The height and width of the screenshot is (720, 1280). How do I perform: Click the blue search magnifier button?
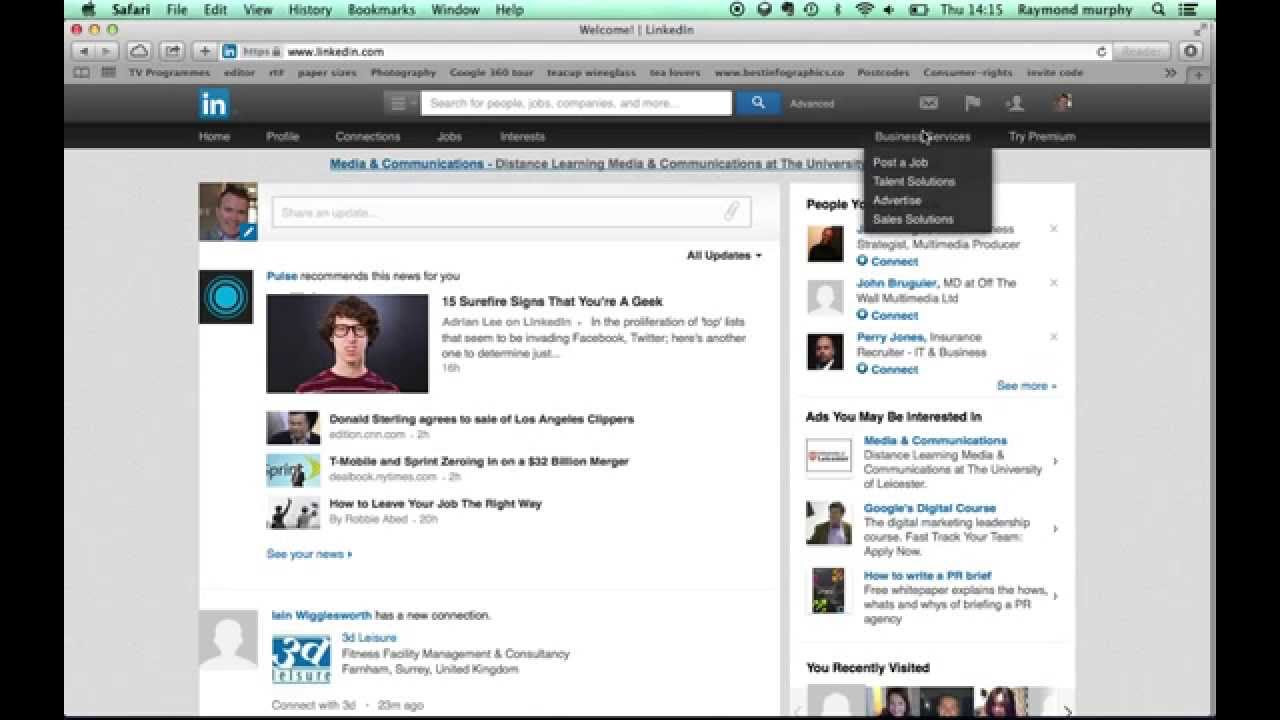tap(758, 102)
